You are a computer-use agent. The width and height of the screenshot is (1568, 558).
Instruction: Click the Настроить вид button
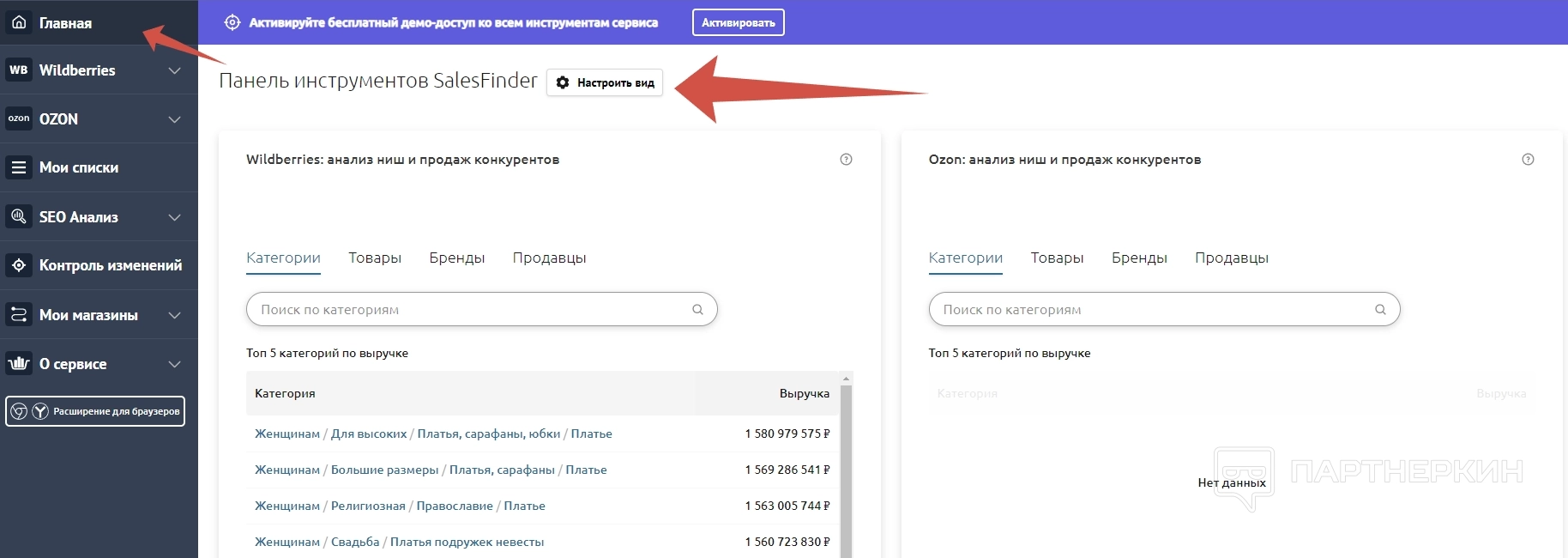point(605,82)
